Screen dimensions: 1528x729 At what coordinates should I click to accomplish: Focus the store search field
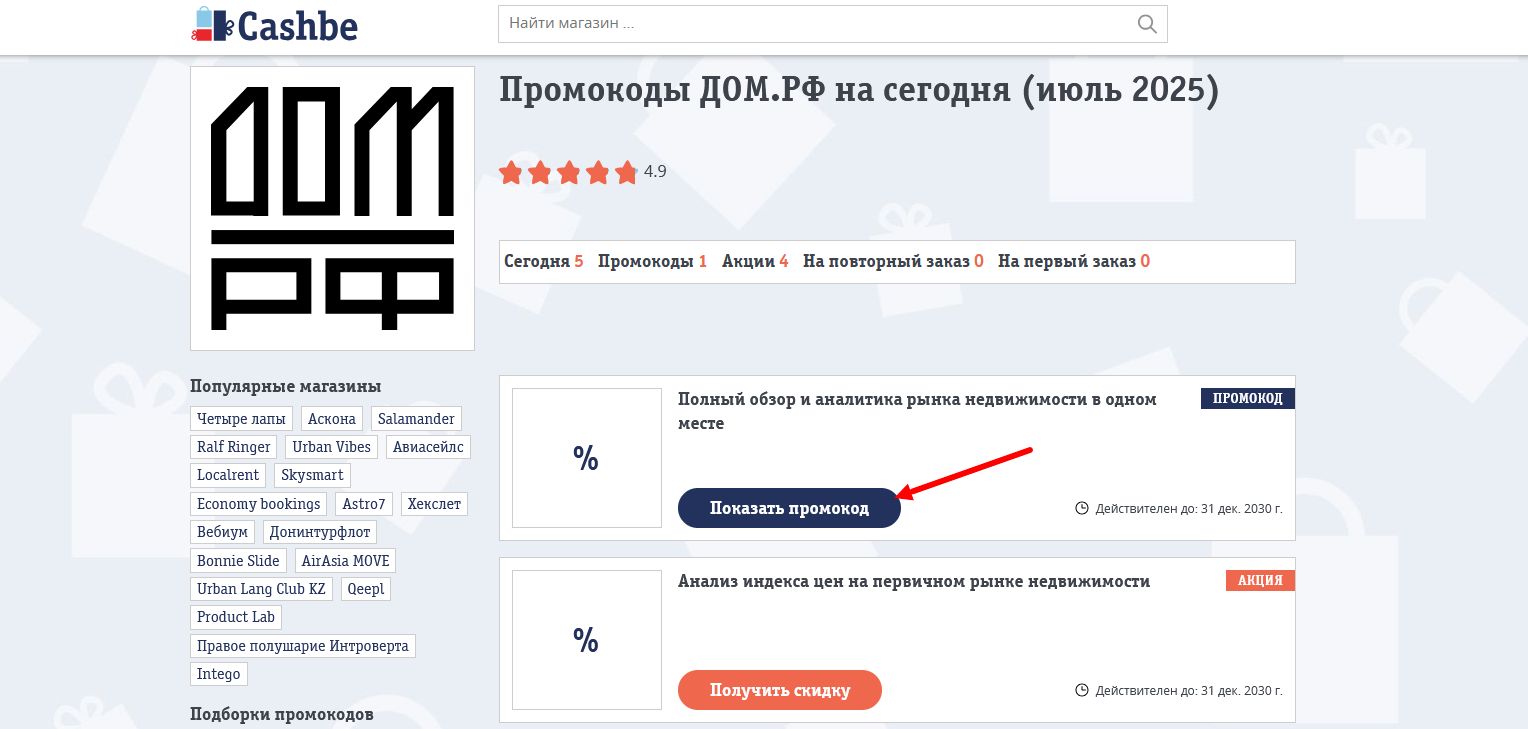833,24
